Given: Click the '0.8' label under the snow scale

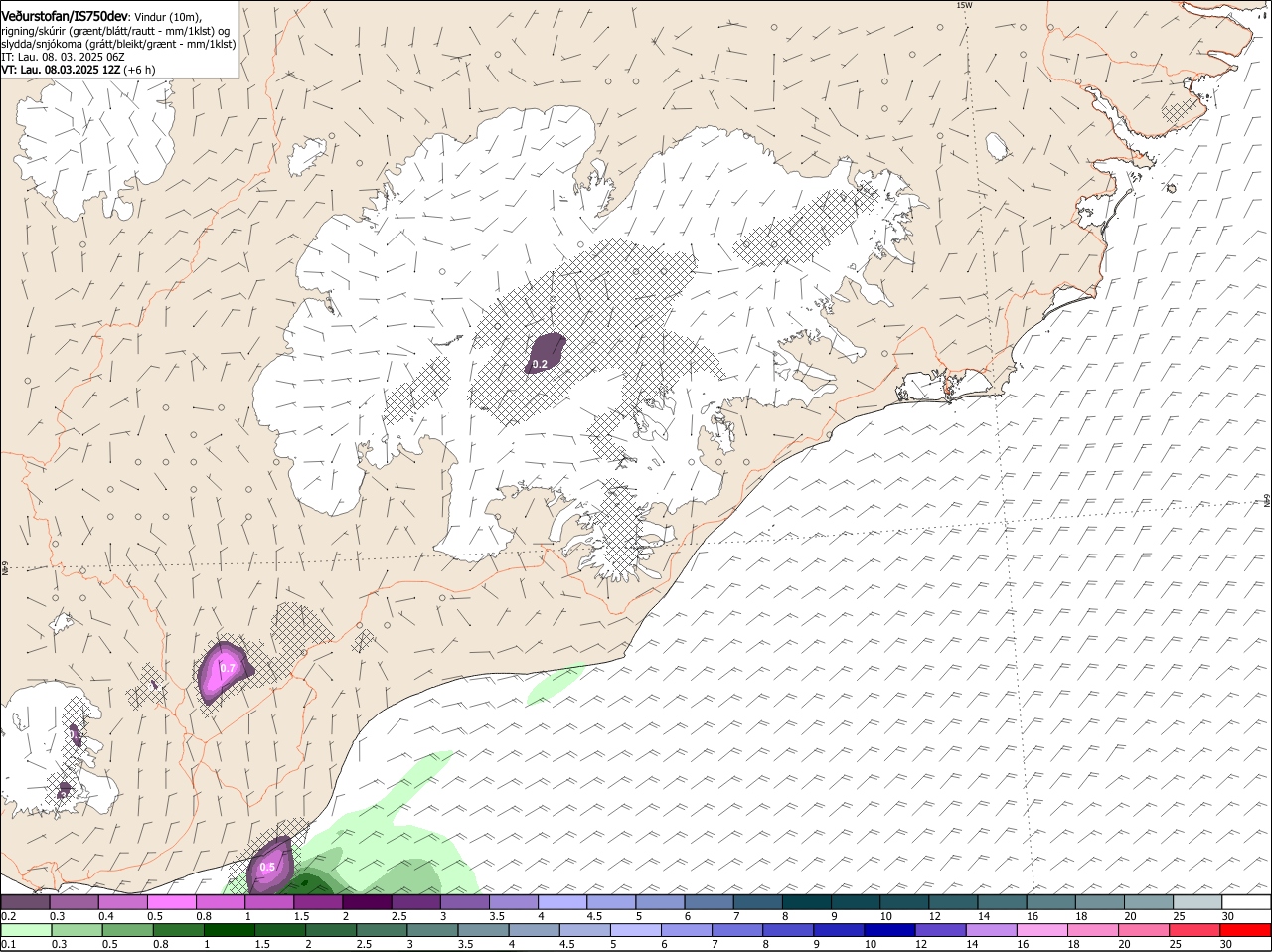Looking at the screenshot, I should click(204, 915).
